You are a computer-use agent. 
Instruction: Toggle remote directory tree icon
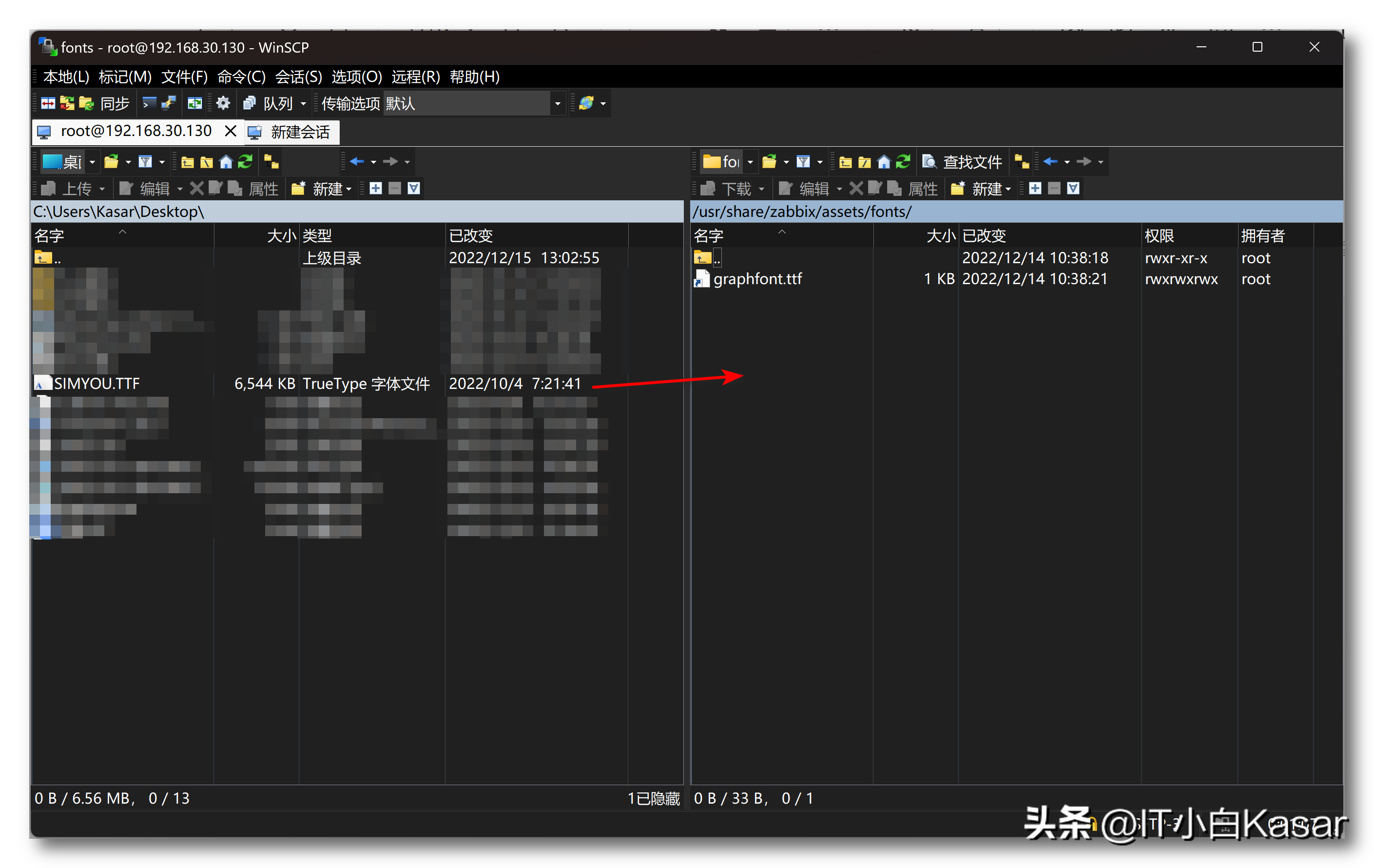[x=1022, y=162]
